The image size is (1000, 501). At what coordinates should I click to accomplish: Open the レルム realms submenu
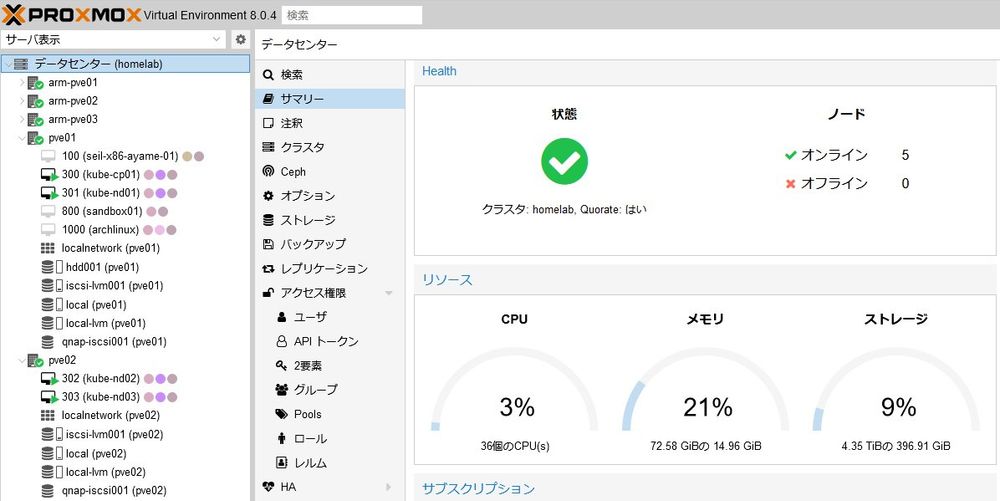(330, 463)
